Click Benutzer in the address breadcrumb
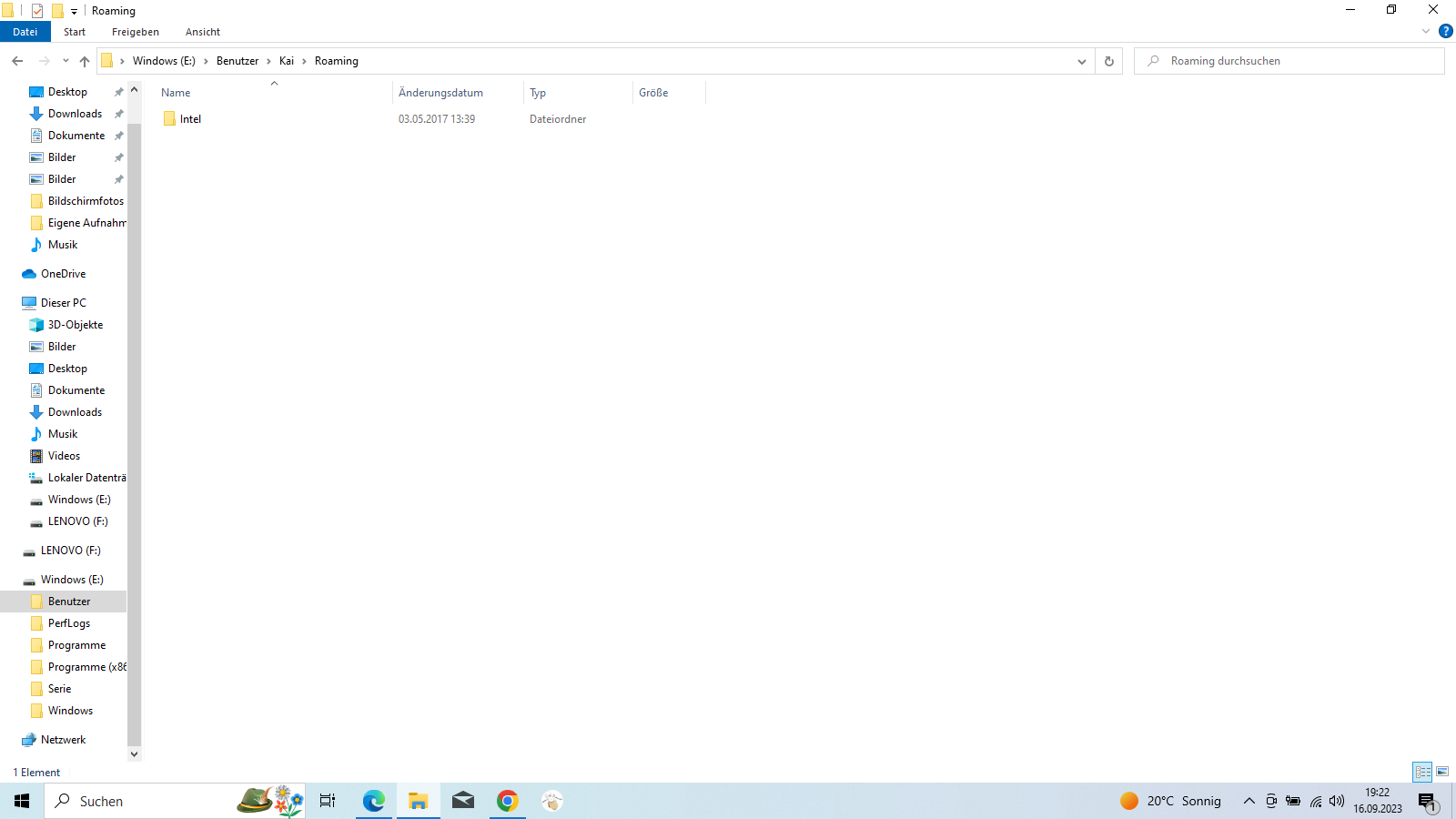Image resolution: width=1456 pixels, height=819 pixels. (x=238, y=61)
